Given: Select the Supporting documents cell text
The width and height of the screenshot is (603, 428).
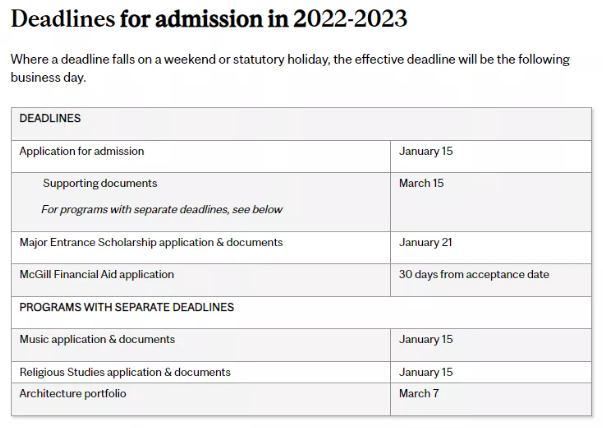Looking at the screenshot, I should (x=100, y=183).
